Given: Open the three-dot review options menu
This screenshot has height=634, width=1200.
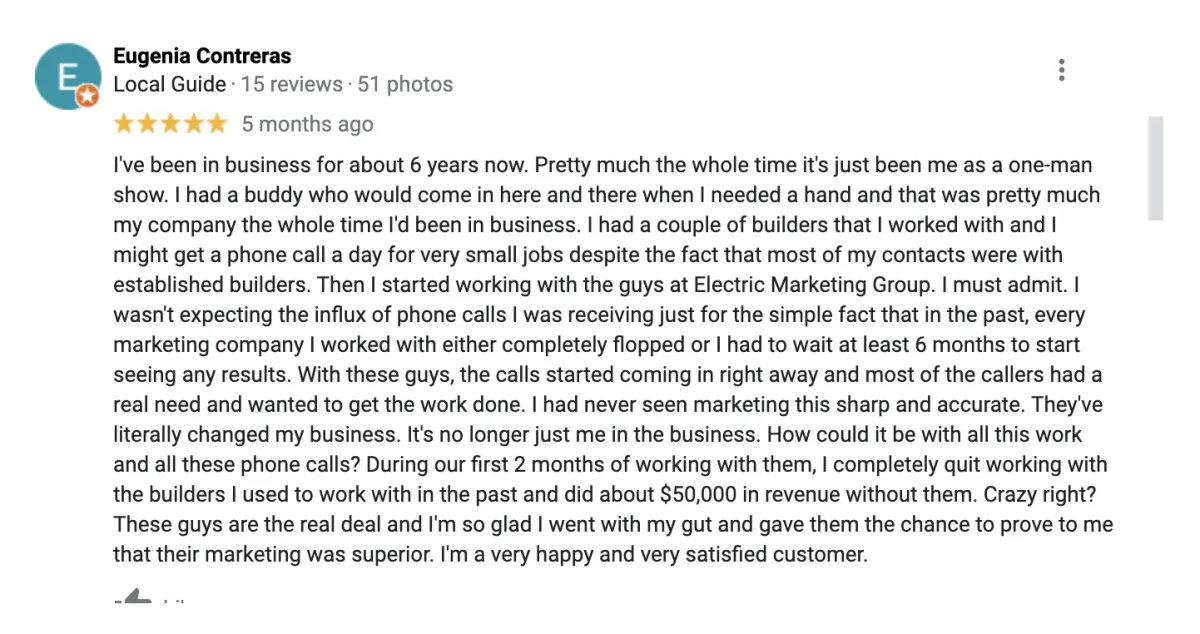Looking at the screenshot, I should point(1061,70).
